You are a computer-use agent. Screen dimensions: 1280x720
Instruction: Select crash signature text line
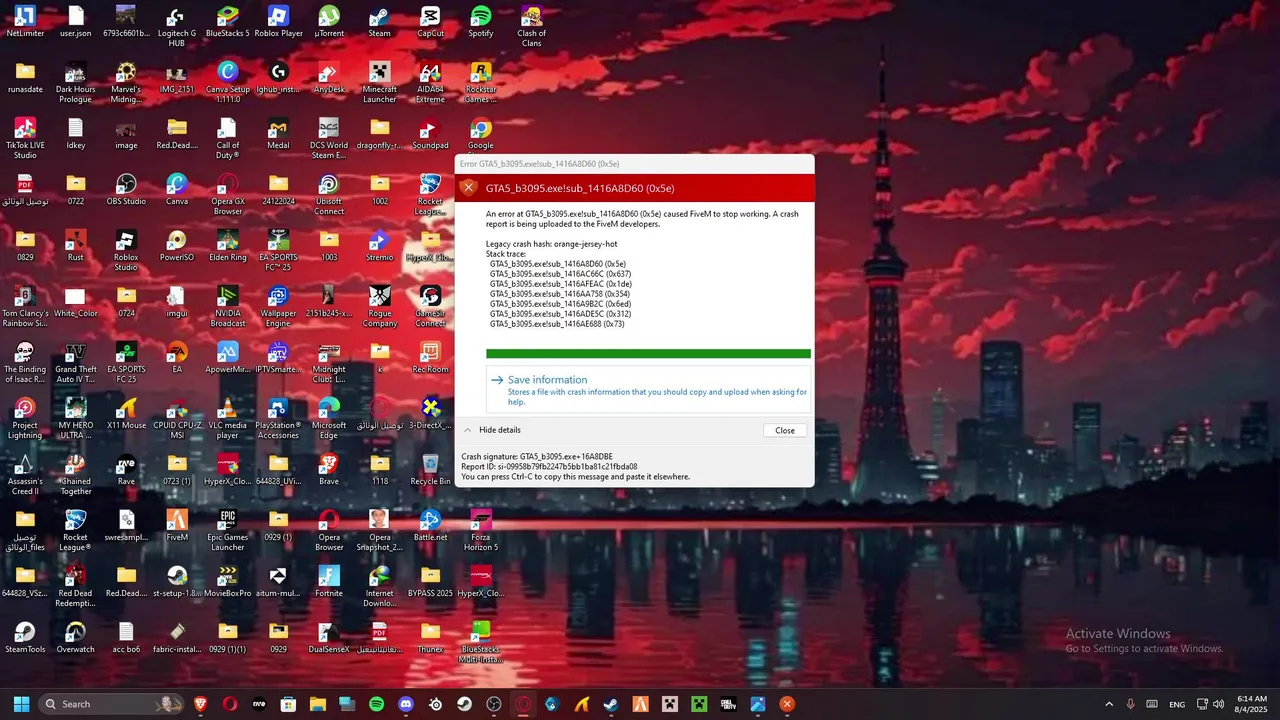point(537,457)
